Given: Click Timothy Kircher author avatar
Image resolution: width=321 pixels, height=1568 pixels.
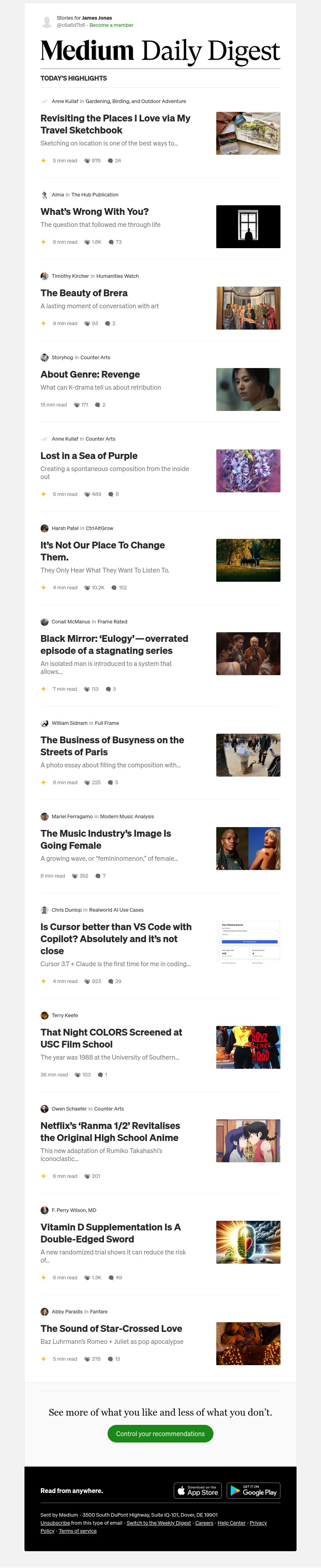Looking at the screenshot, I should (44, 276).
